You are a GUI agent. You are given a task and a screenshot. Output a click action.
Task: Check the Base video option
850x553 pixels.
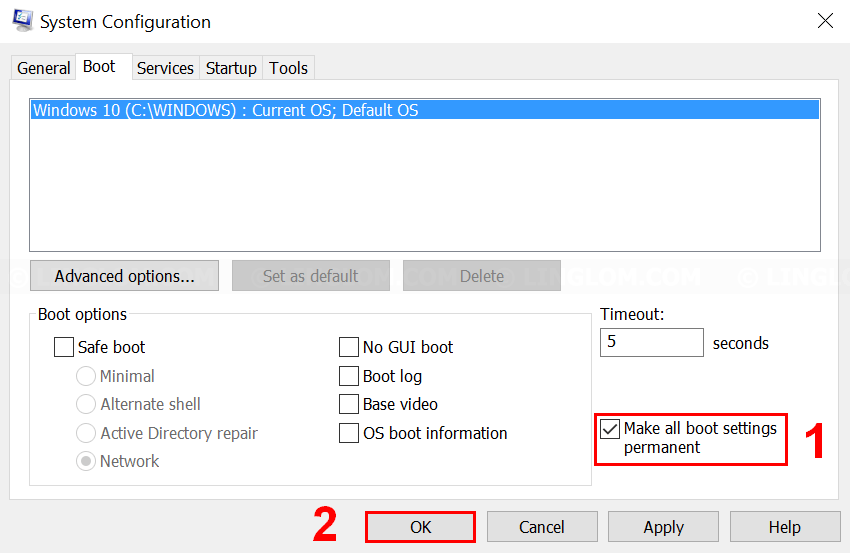point(349,404)
